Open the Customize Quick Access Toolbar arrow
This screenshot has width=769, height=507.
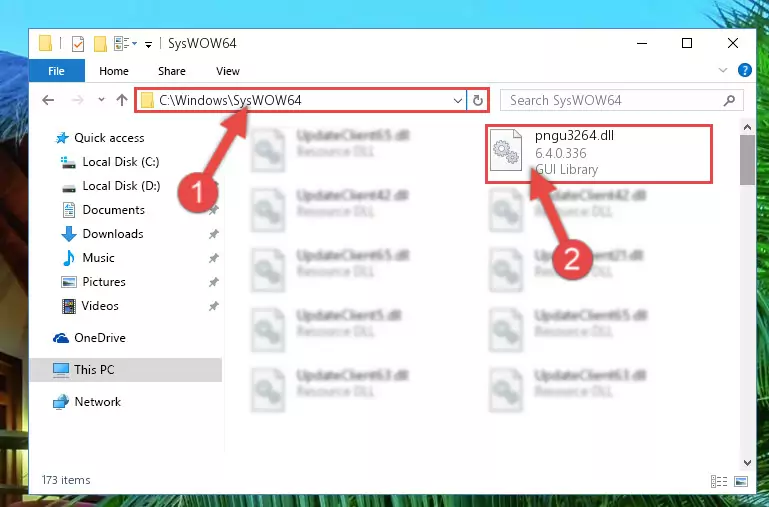point(148,45)
